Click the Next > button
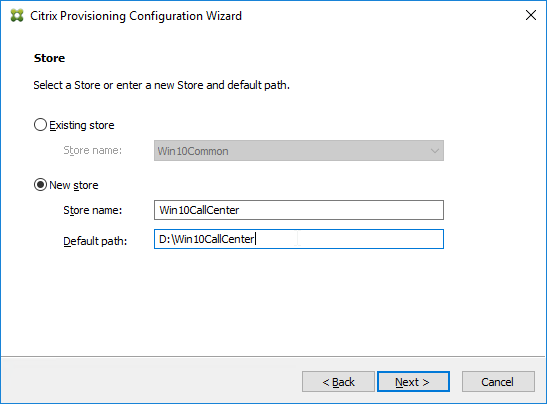Screen dimensions: 547x404 click(413, 382)
